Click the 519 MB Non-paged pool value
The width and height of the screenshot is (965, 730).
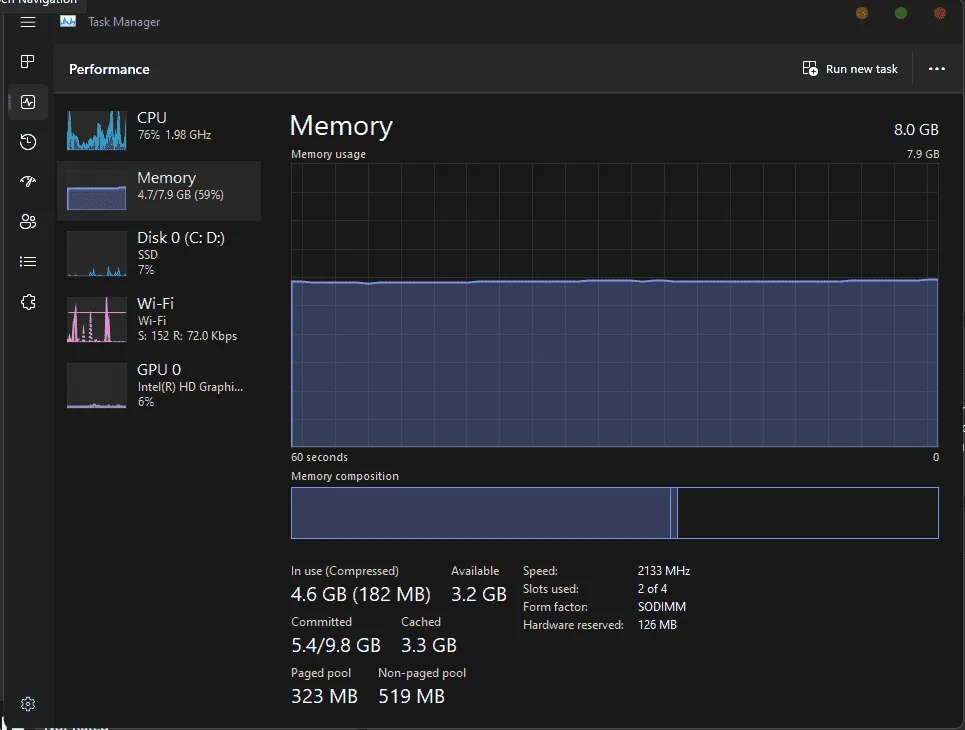pyautogui.click(x=411, y=696)
